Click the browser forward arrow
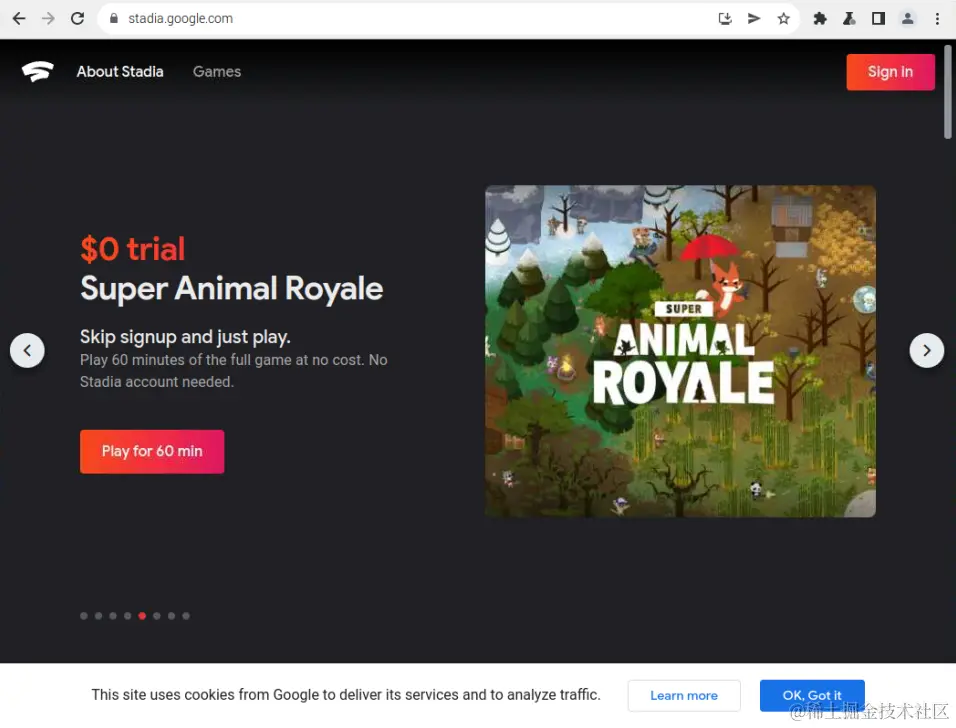956x728 pixels. [48, 18]
